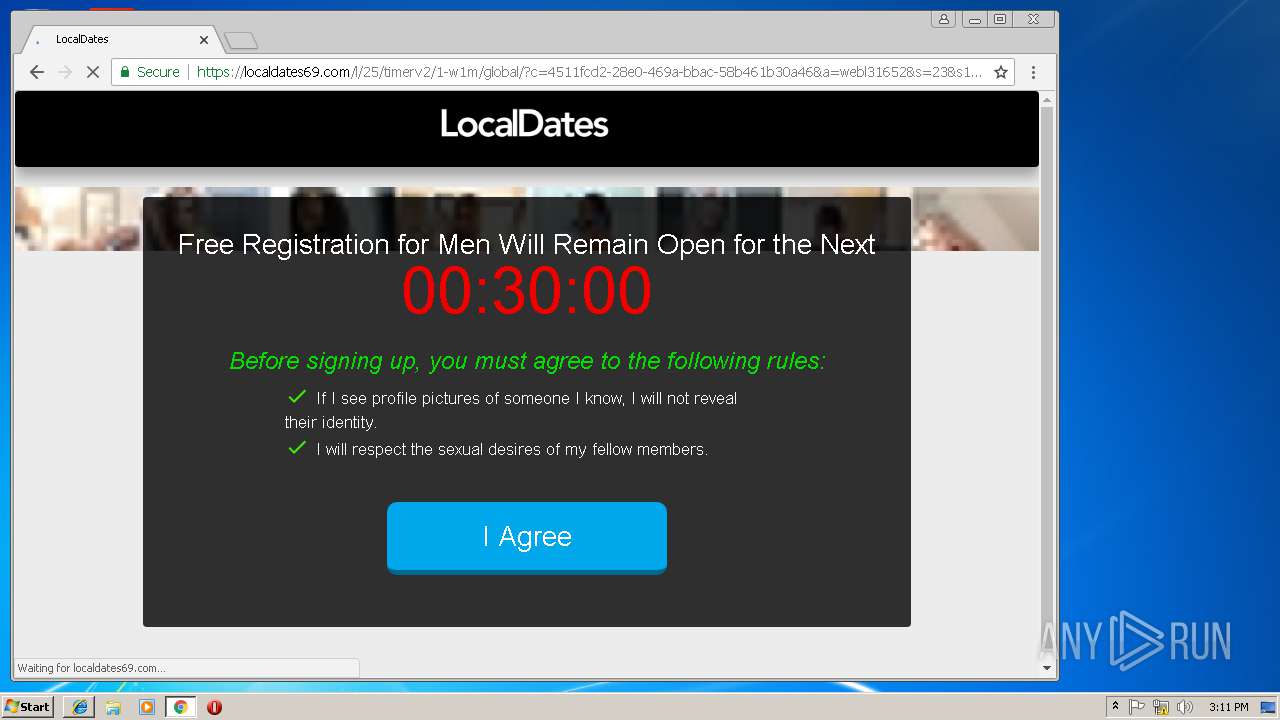Open a new tab
The height and width of the screenshot is (720, 1280).
(x=241, y=40)
